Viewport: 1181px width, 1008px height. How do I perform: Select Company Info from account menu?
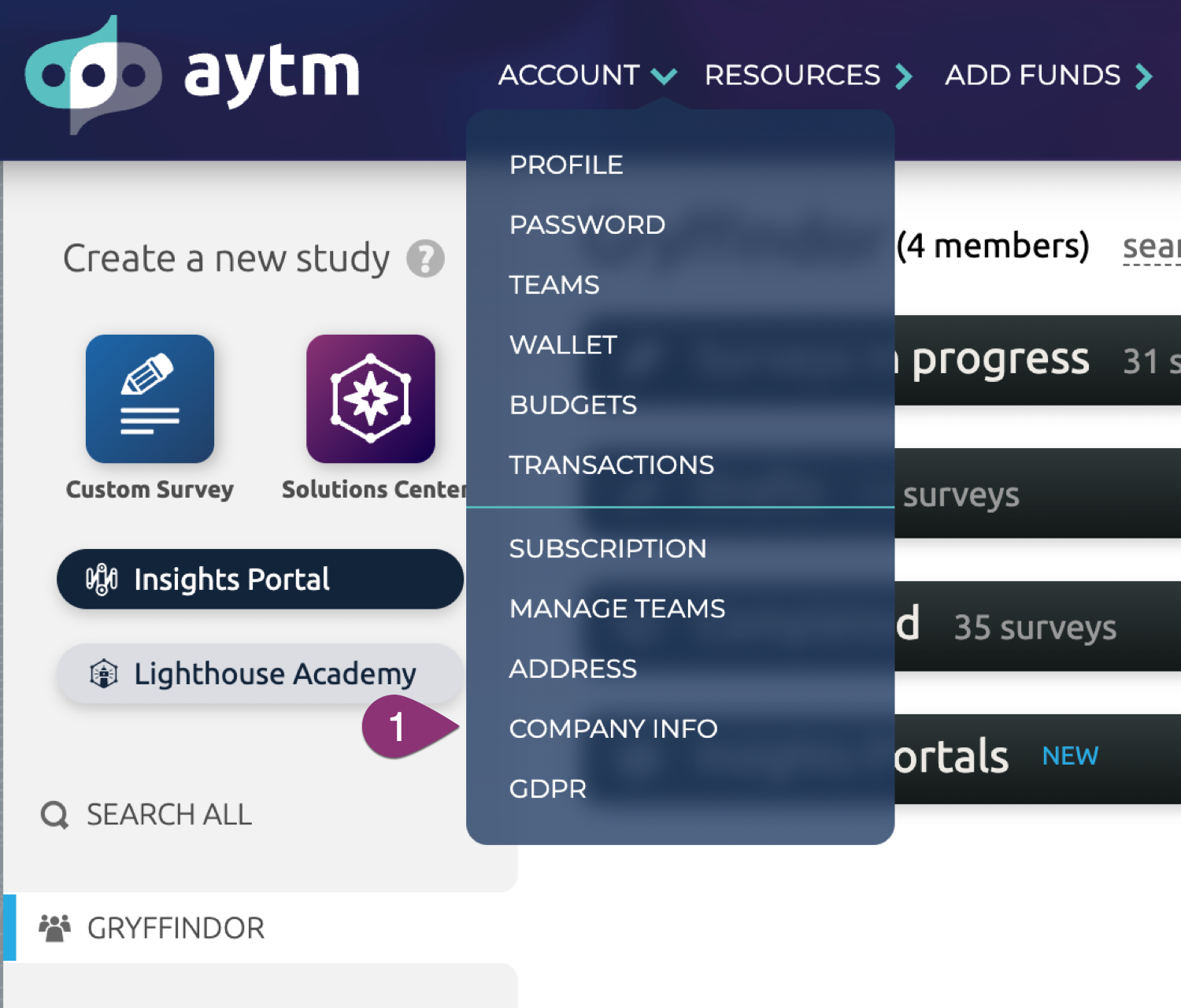(613, 728)
